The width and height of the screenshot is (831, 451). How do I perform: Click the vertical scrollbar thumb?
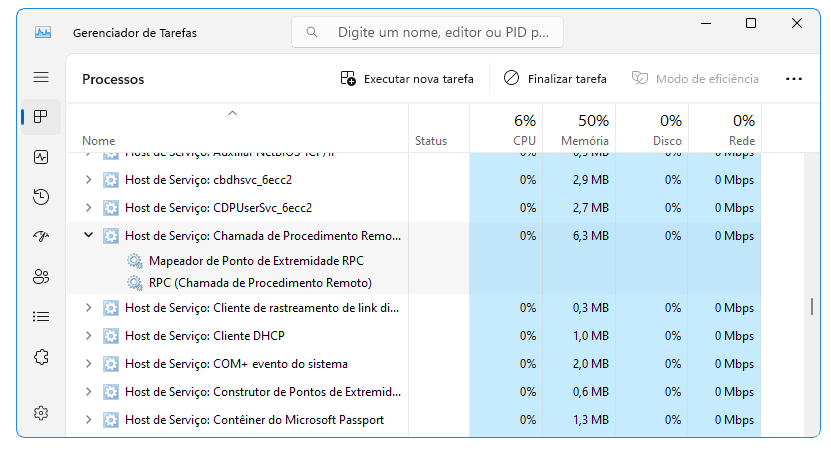pos(811,306)
